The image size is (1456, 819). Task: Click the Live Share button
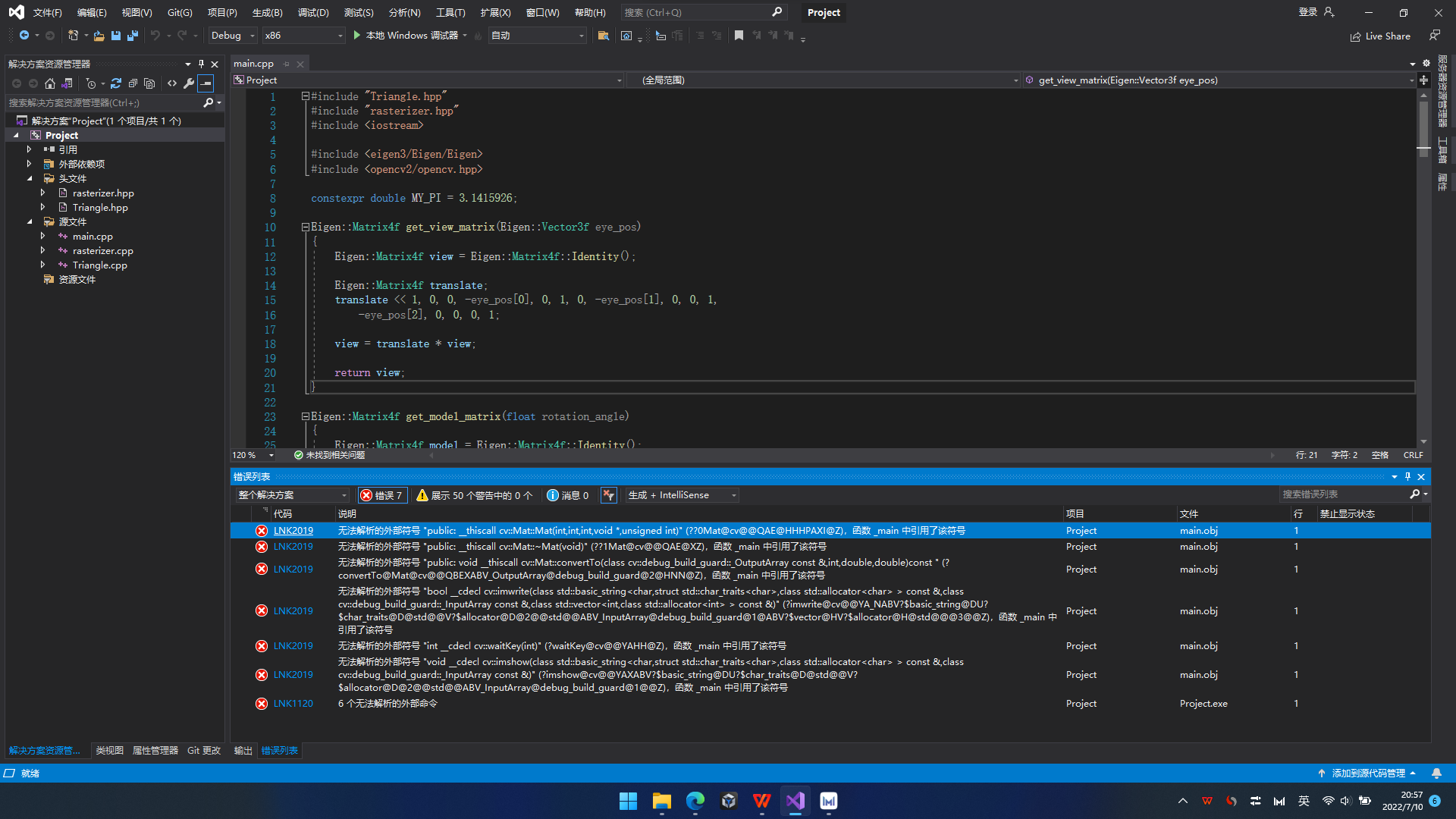[x=1380, y=36]
